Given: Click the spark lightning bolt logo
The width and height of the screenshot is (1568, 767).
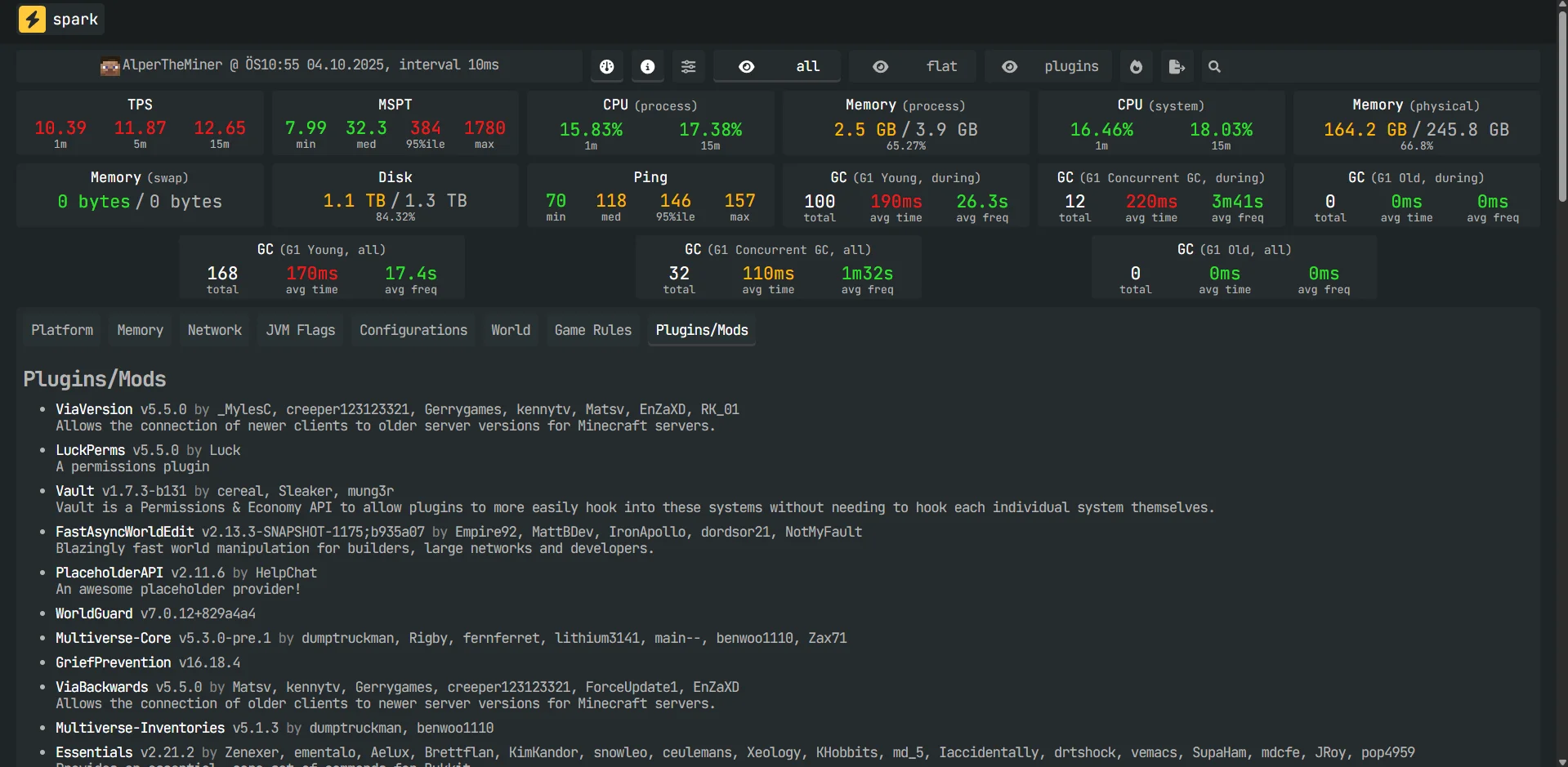Looking at the screenshot, I should (32, 19).
